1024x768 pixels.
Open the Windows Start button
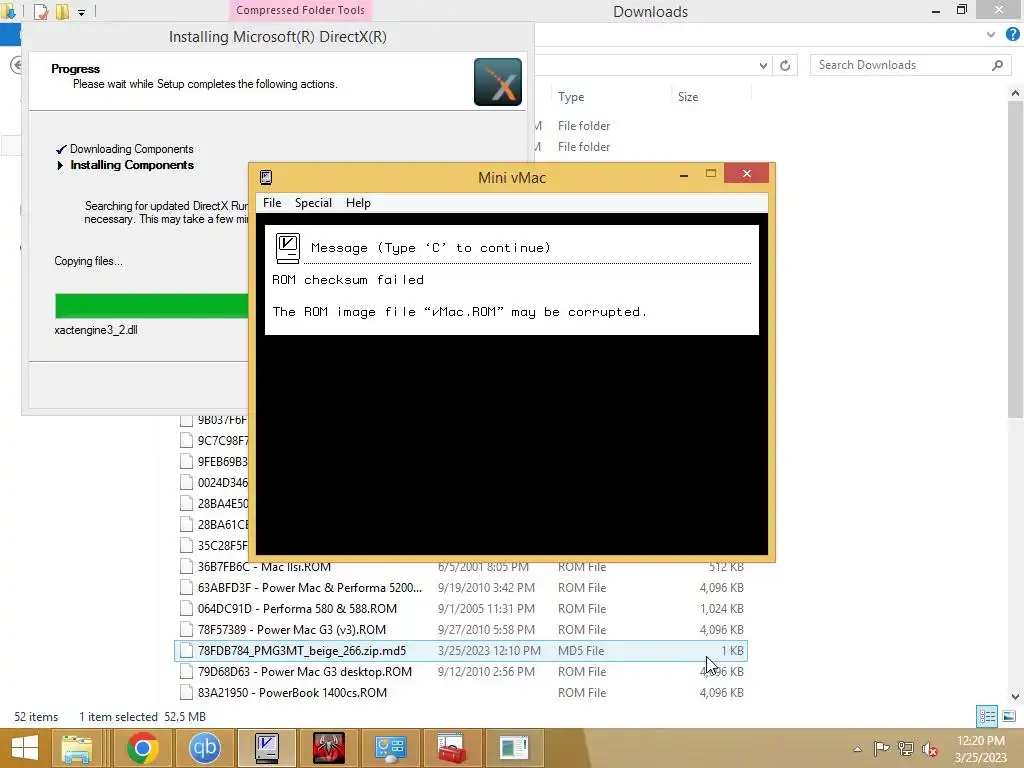tap(25, 748)
